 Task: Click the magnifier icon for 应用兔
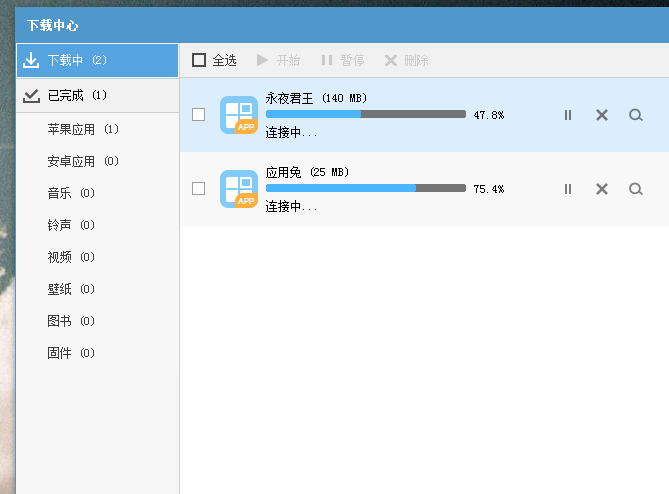tap(636, 189)
